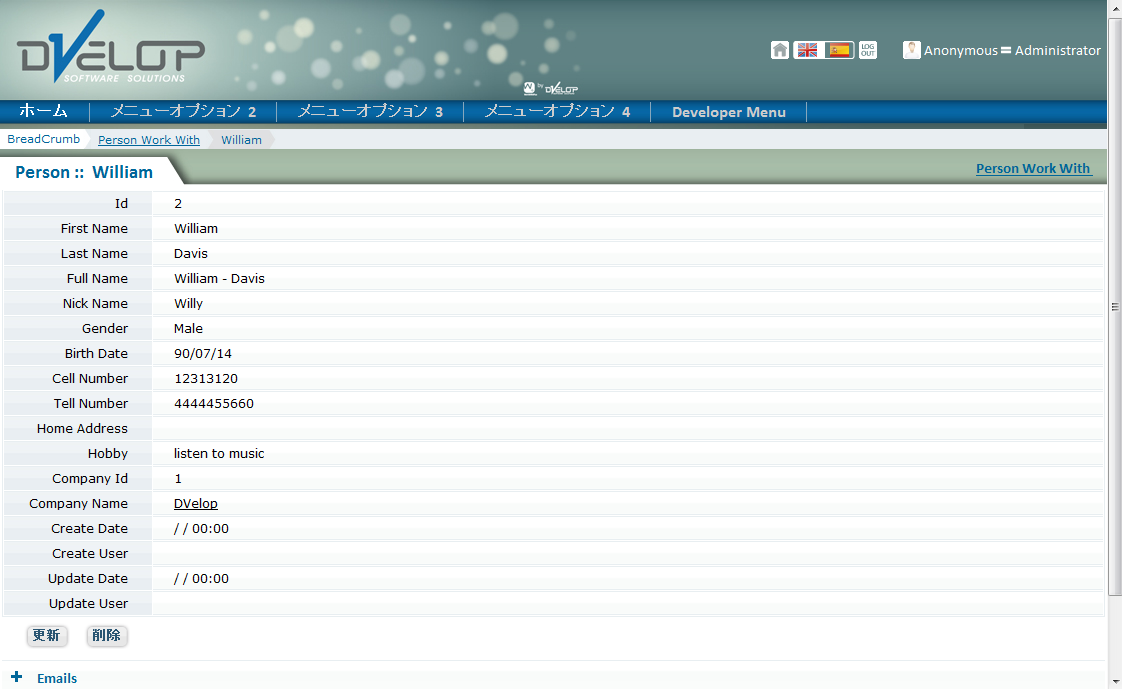This screenshot has width=1122, height=689.
Task: Open メニューオプション 3 menu
Action: point(370,111)
